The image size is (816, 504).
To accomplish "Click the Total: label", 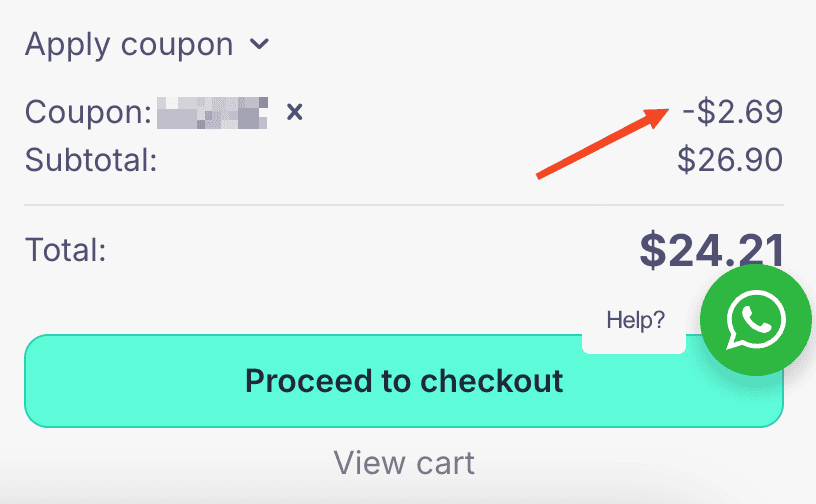I will click(65, 250).
